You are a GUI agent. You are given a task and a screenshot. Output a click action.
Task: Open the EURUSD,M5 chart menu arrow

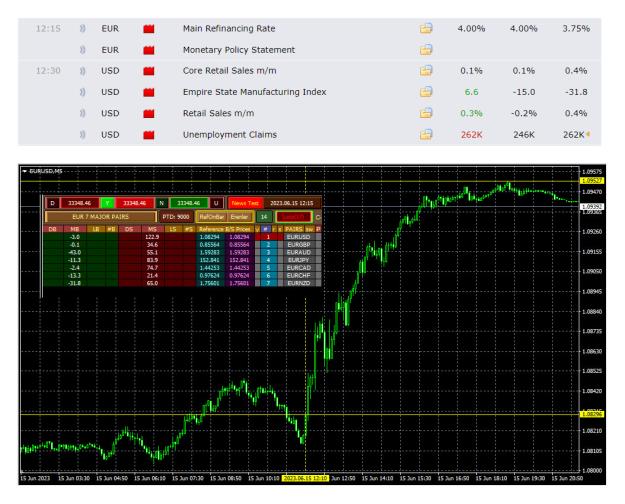[25, 171]
